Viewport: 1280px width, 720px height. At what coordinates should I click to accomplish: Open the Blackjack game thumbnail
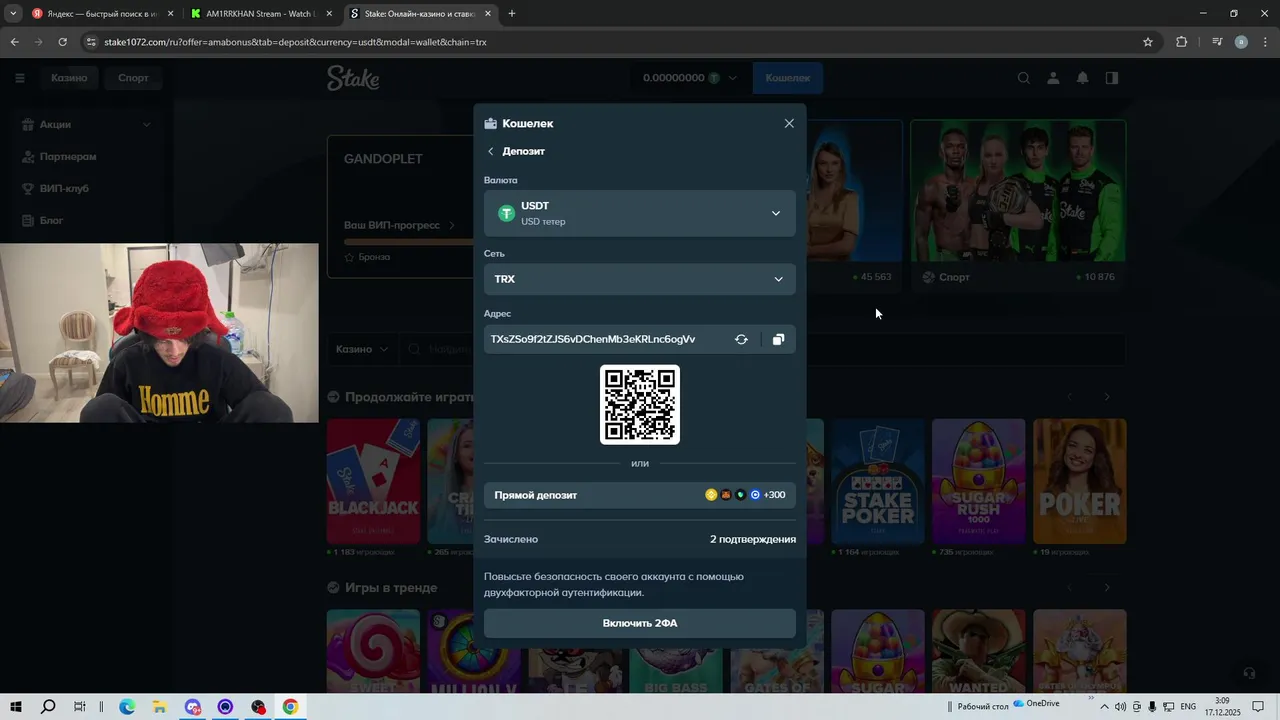point(373,481)
